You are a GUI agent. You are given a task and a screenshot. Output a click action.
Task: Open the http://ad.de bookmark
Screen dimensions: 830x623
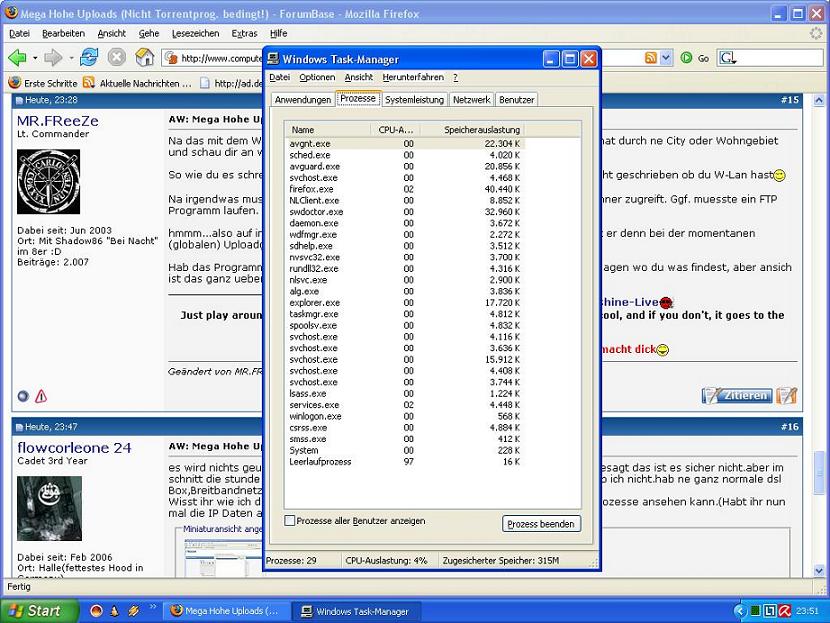click(x=232, y=83)
